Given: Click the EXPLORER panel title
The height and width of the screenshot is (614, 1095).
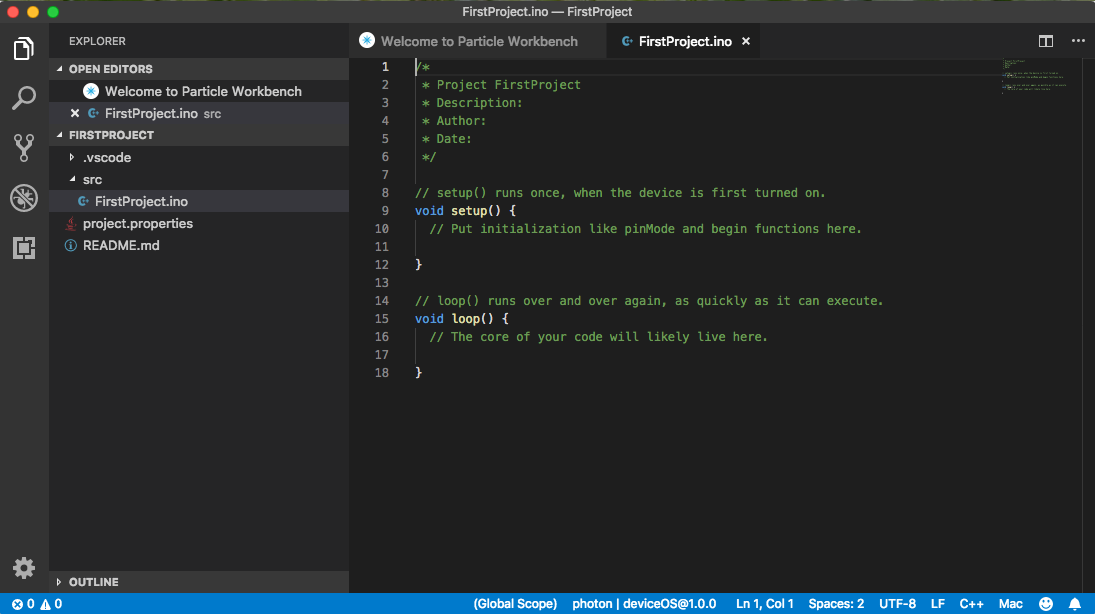Looking at the screenshot, I should pos(97,41).
